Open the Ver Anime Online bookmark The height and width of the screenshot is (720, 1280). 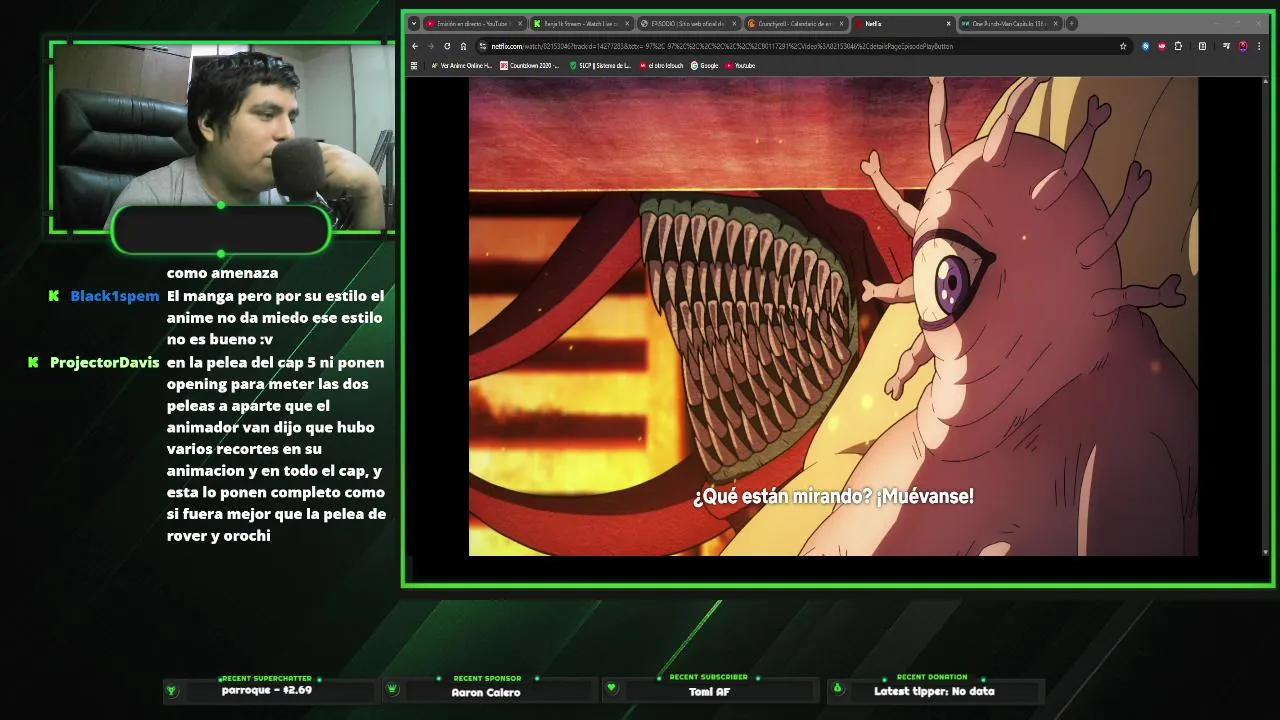[x=462, y=66]
